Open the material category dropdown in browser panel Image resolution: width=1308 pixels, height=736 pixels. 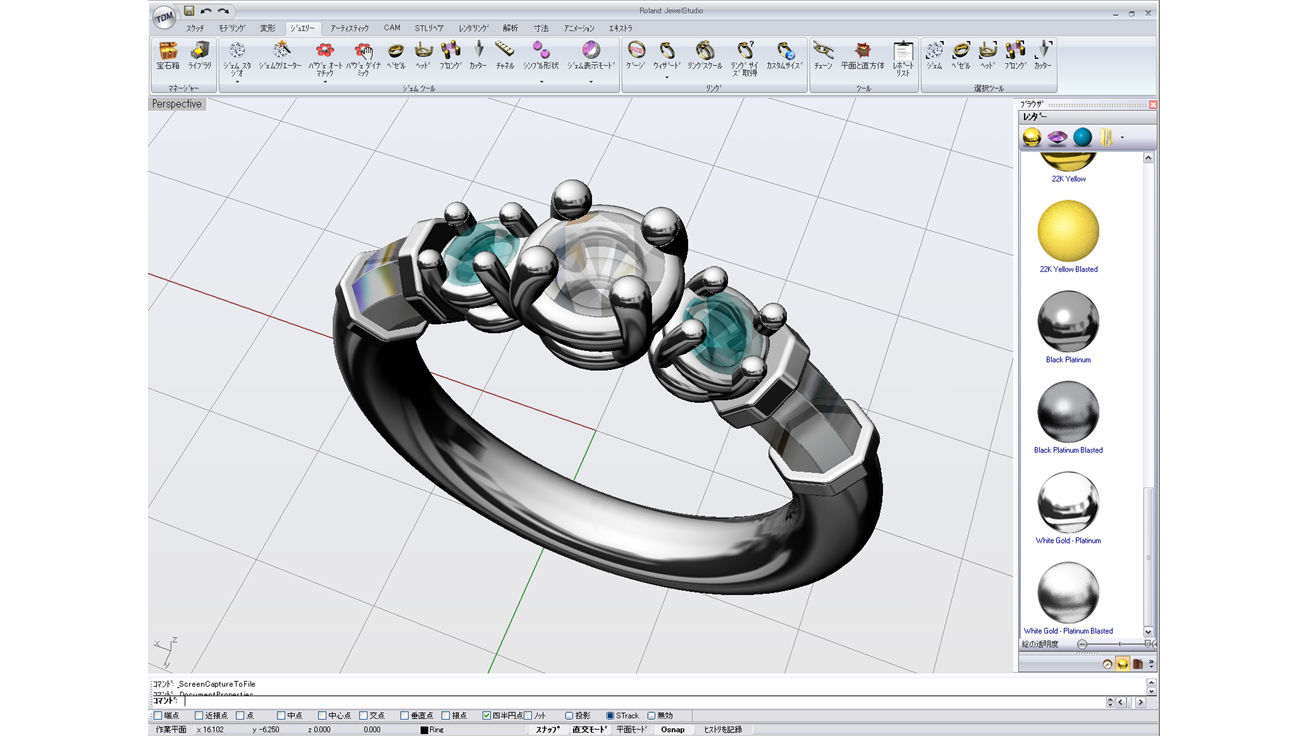1120,138
